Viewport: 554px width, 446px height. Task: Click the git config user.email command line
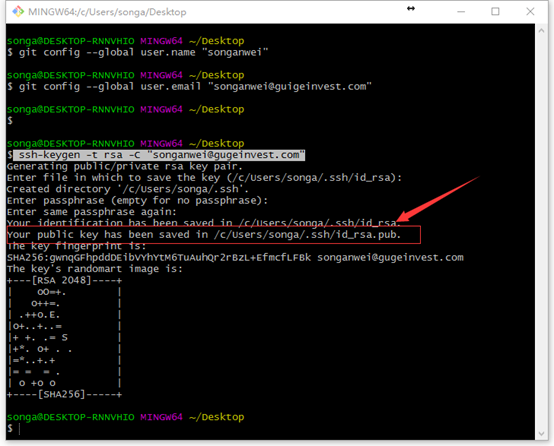(x=189, y=86)
